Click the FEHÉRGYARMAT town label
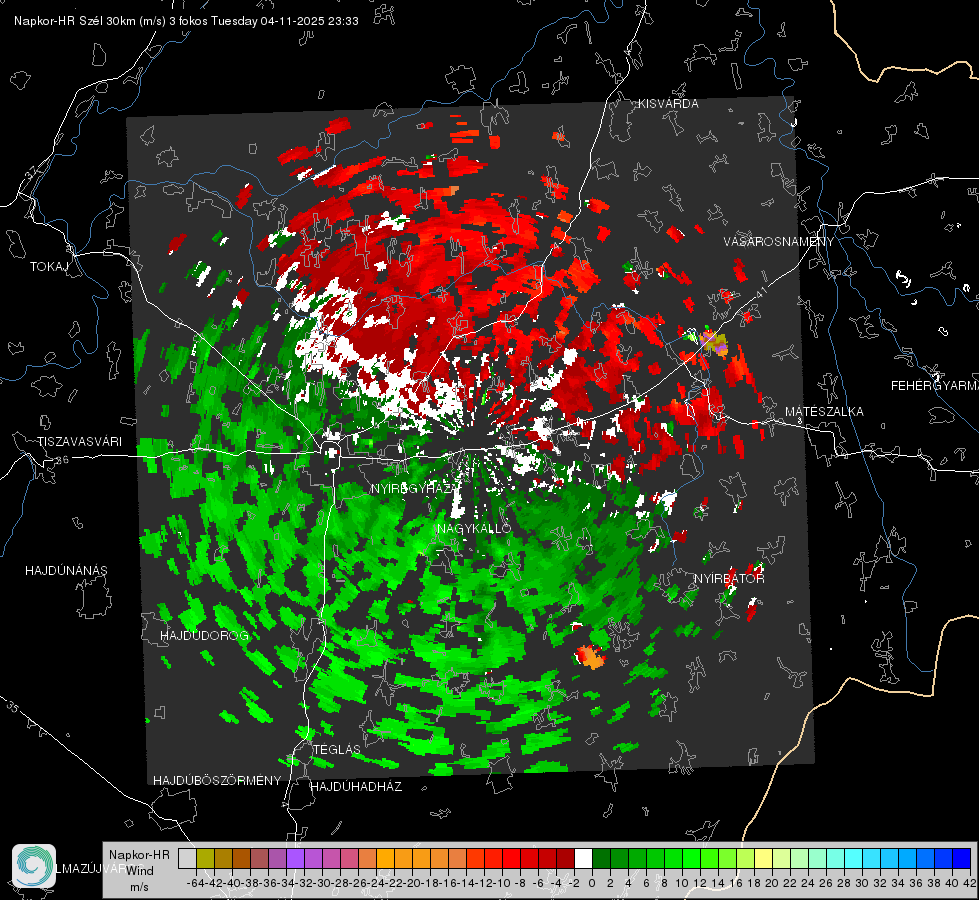The height and width of the screenshot is (900, 979). 935,386
